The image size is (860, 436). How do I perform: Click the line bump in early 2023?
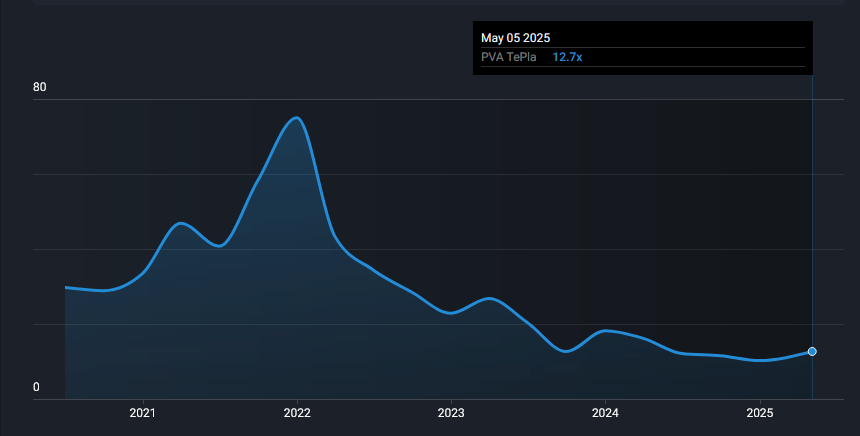(489, 298)
